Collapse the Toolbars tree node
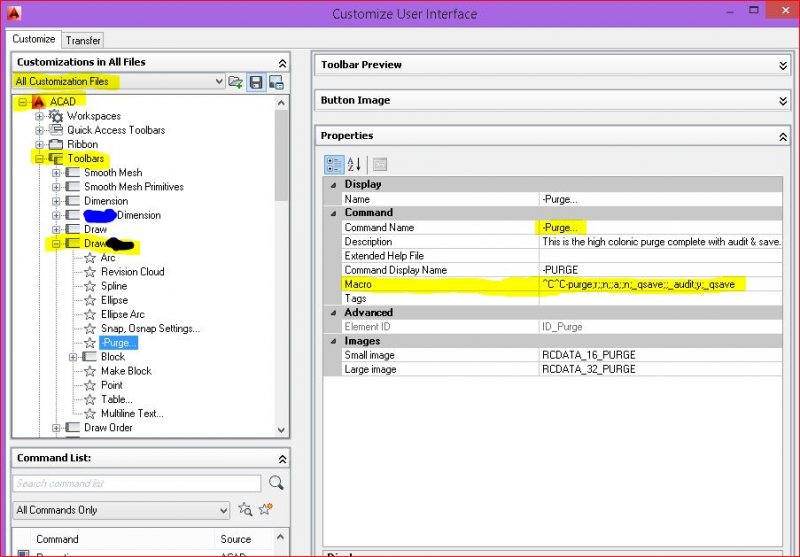Image resolution: width=800 pixels, height=557 pixels. [40, 158]
